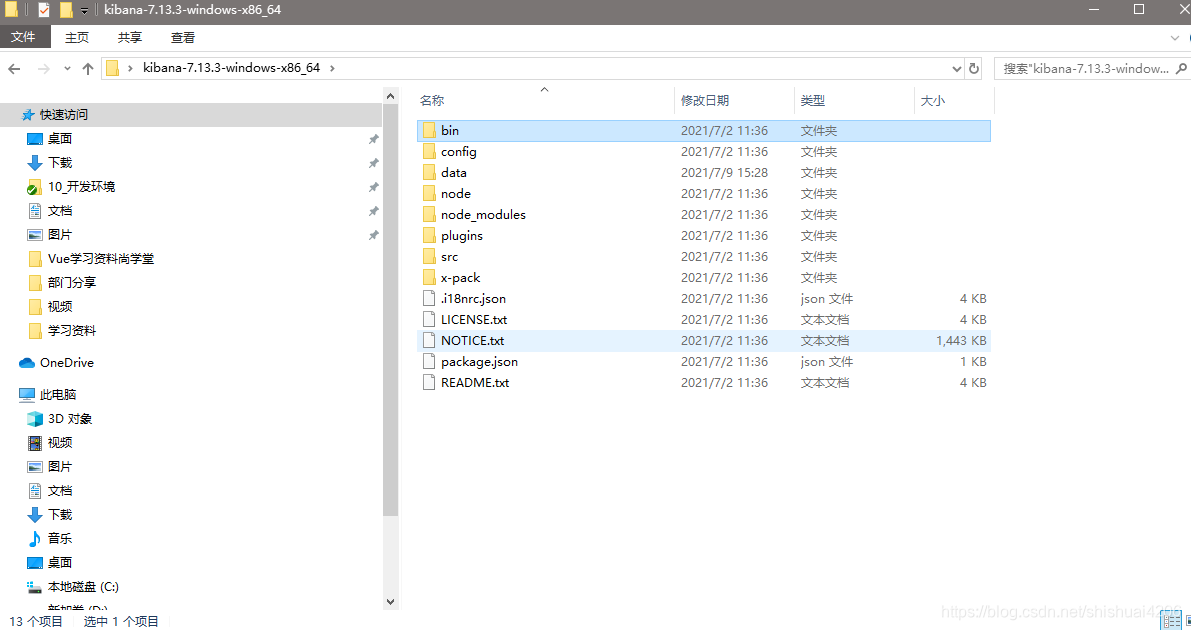Click the quick access star icon
This screenshot has height=630, width=1191.
(28, 115)
